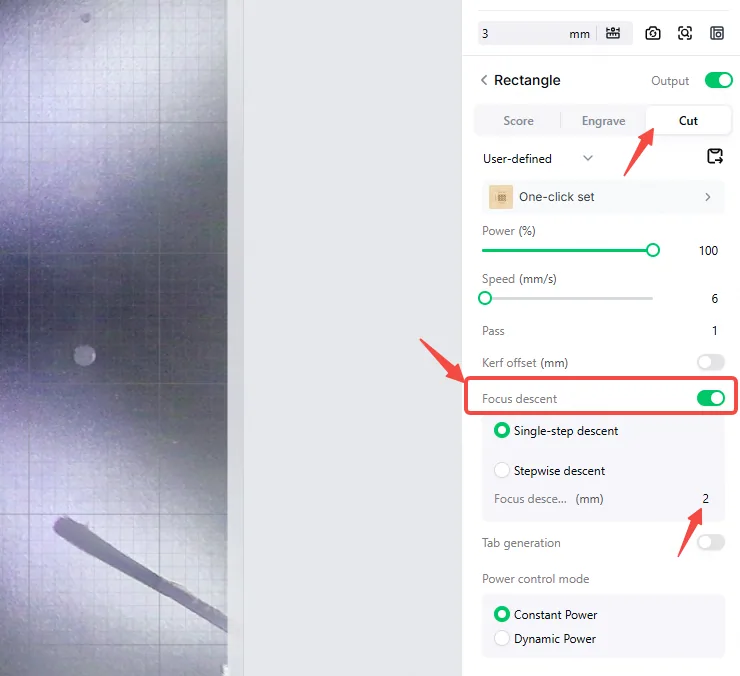Choose Constant Power mode
Image resolution: width=740 pixels, height=676 pixels.
pos(502,614)
